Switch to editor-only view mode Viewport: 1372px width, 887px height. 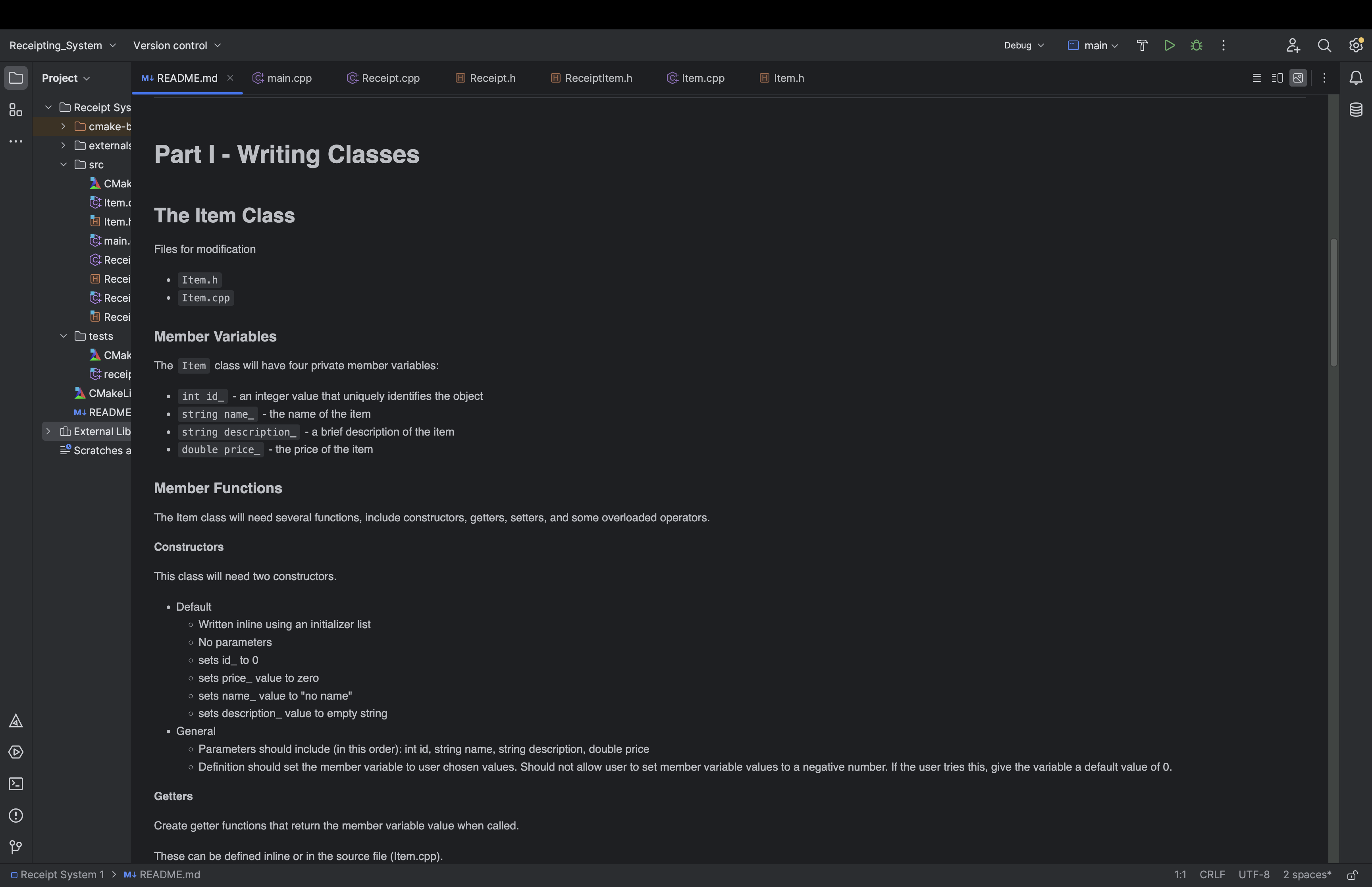click(x=1257, y=78)
